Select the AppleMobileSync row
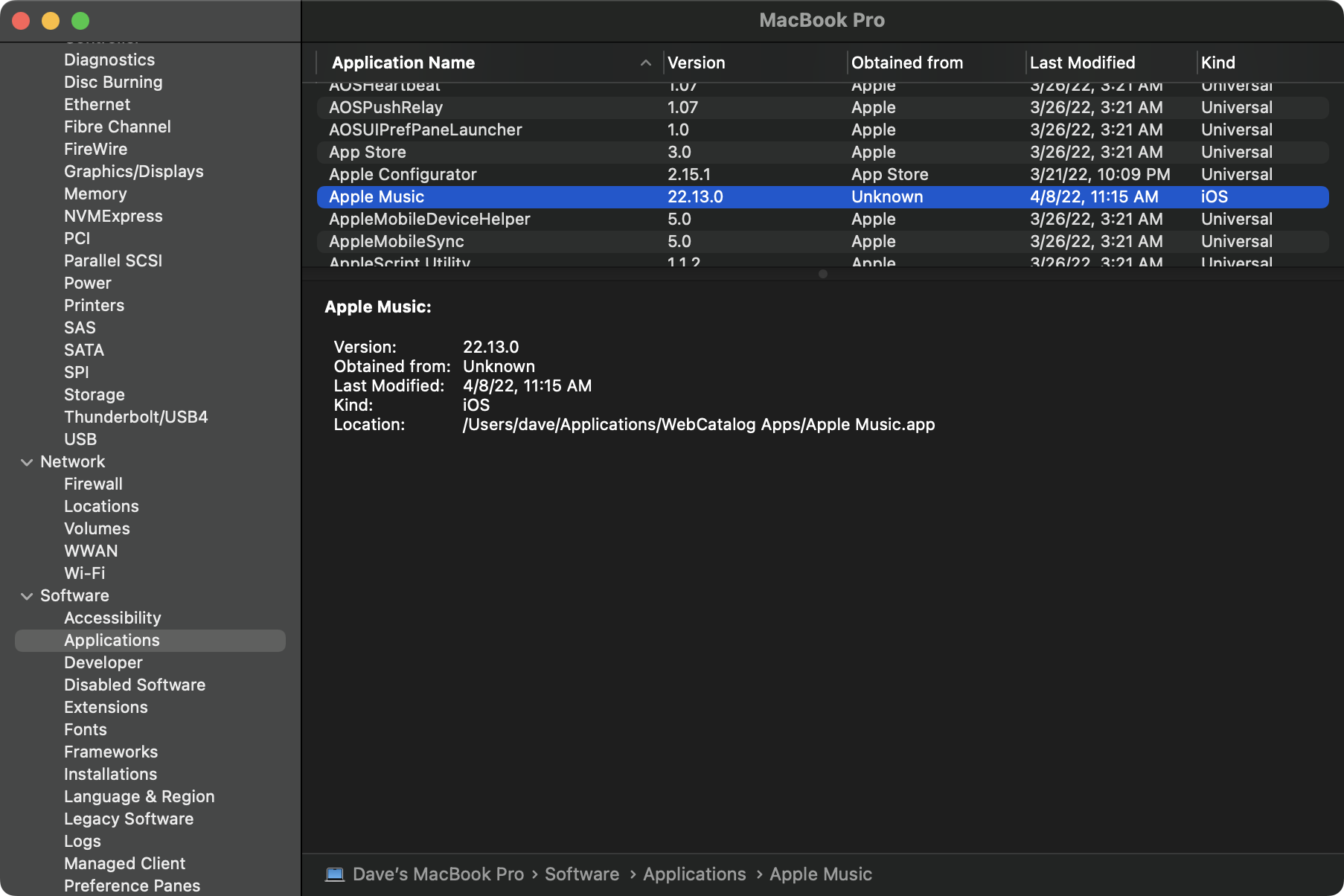Image resolution: width=1344 pixels, height=896 pixels. [822, 242]
